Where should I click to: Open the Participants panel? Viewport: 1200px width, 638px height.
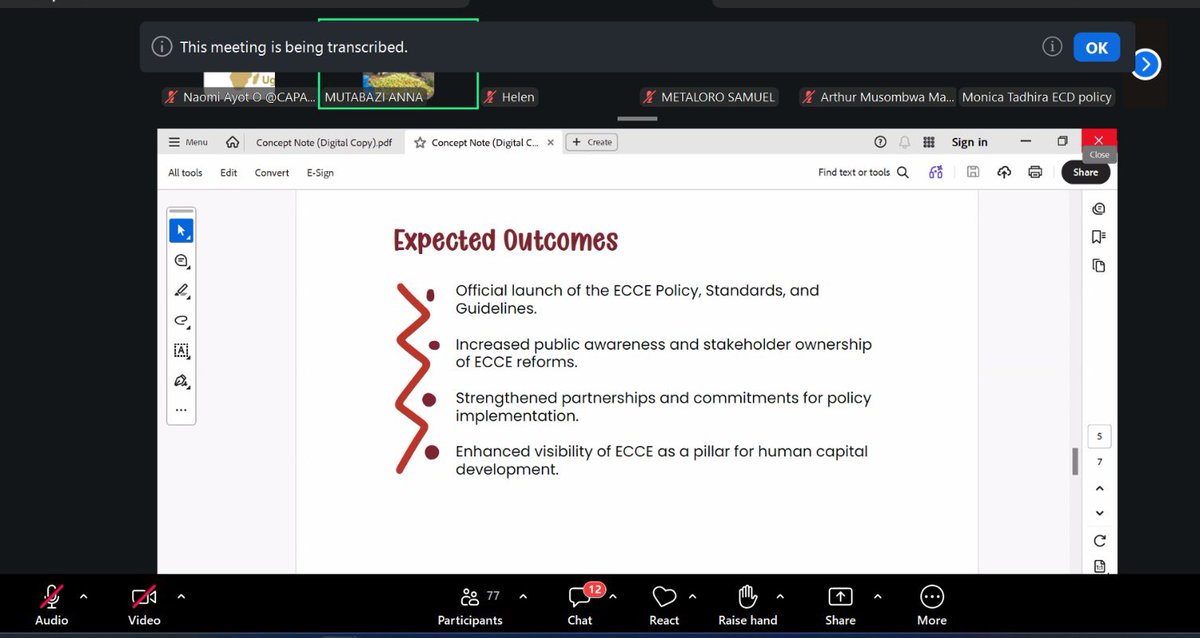470,606
